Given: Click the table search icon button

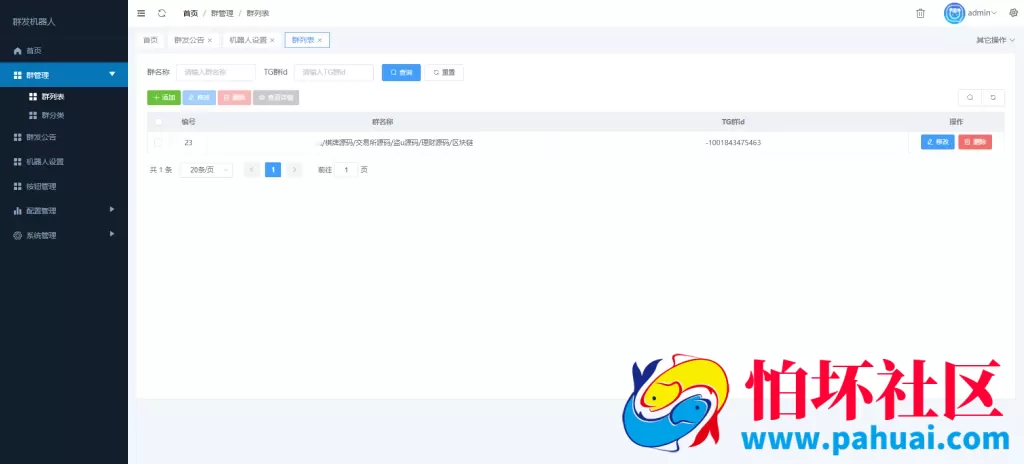Looking at the screenshot, I should coord(969,97).
